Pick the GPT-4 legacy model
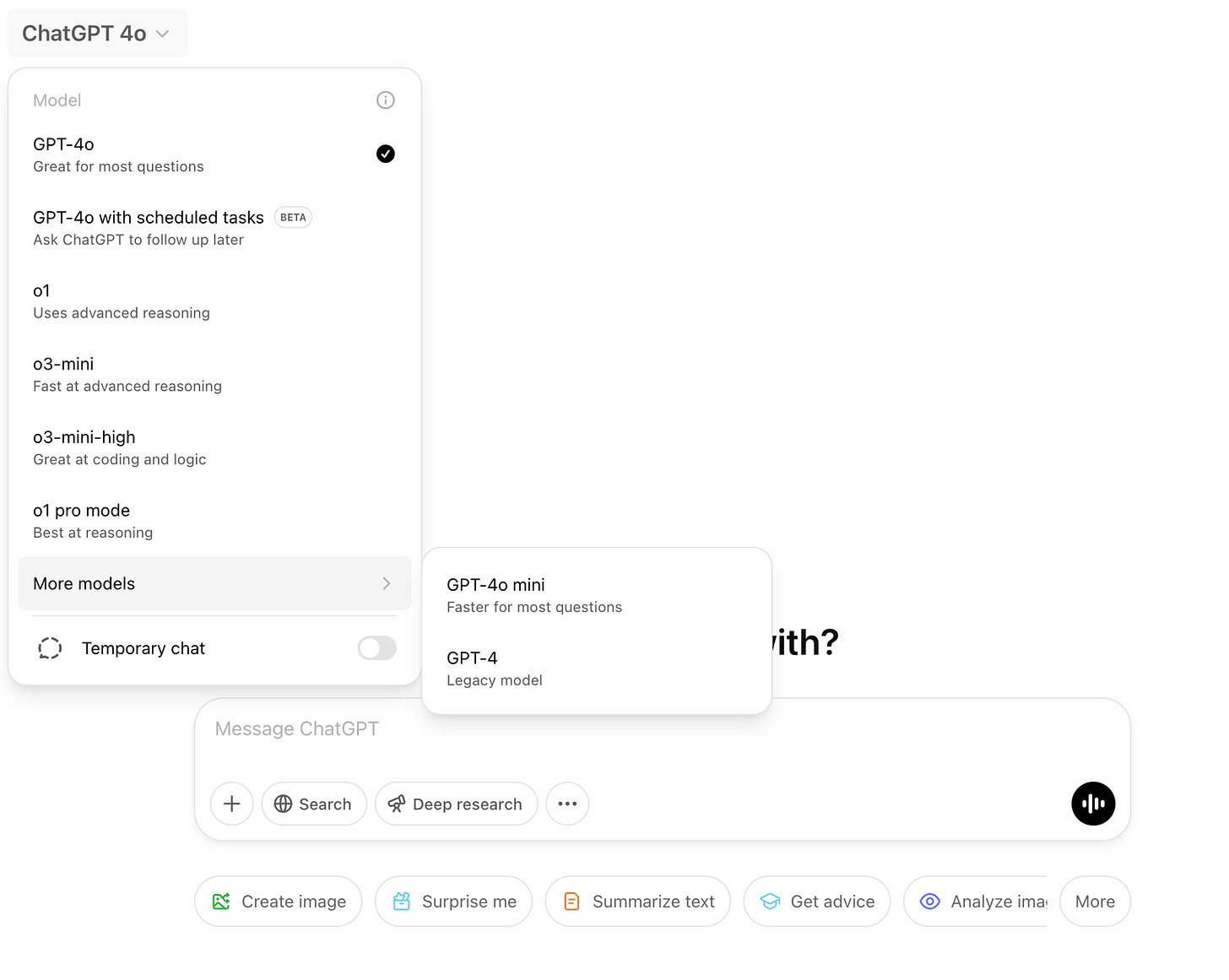 click(597, 669)
